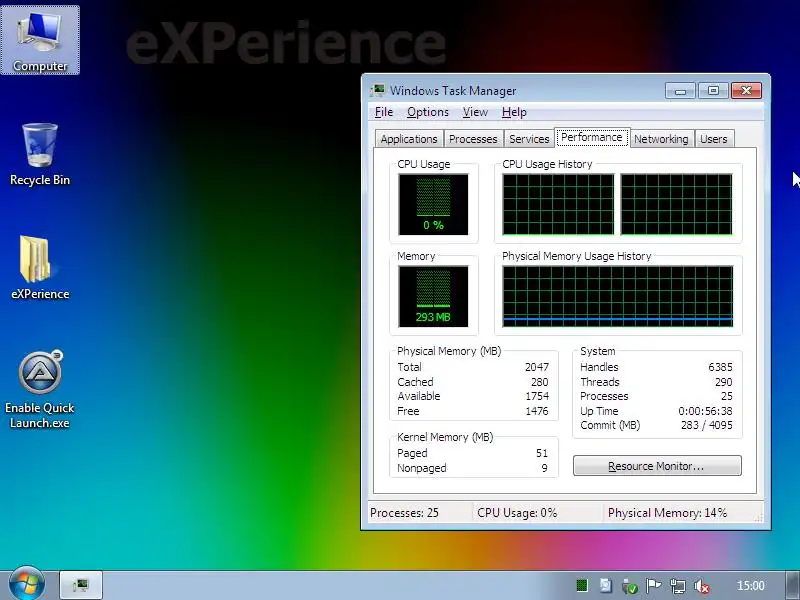Switch to the Networking tab
Viewport: 800px width, 600px height.
(661, 139)
